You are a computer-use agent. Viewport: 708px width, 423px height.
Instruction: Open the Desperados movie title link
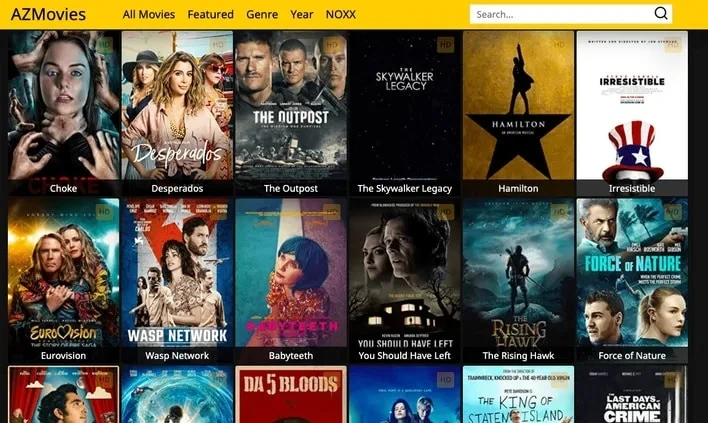(x=177, y=188)
